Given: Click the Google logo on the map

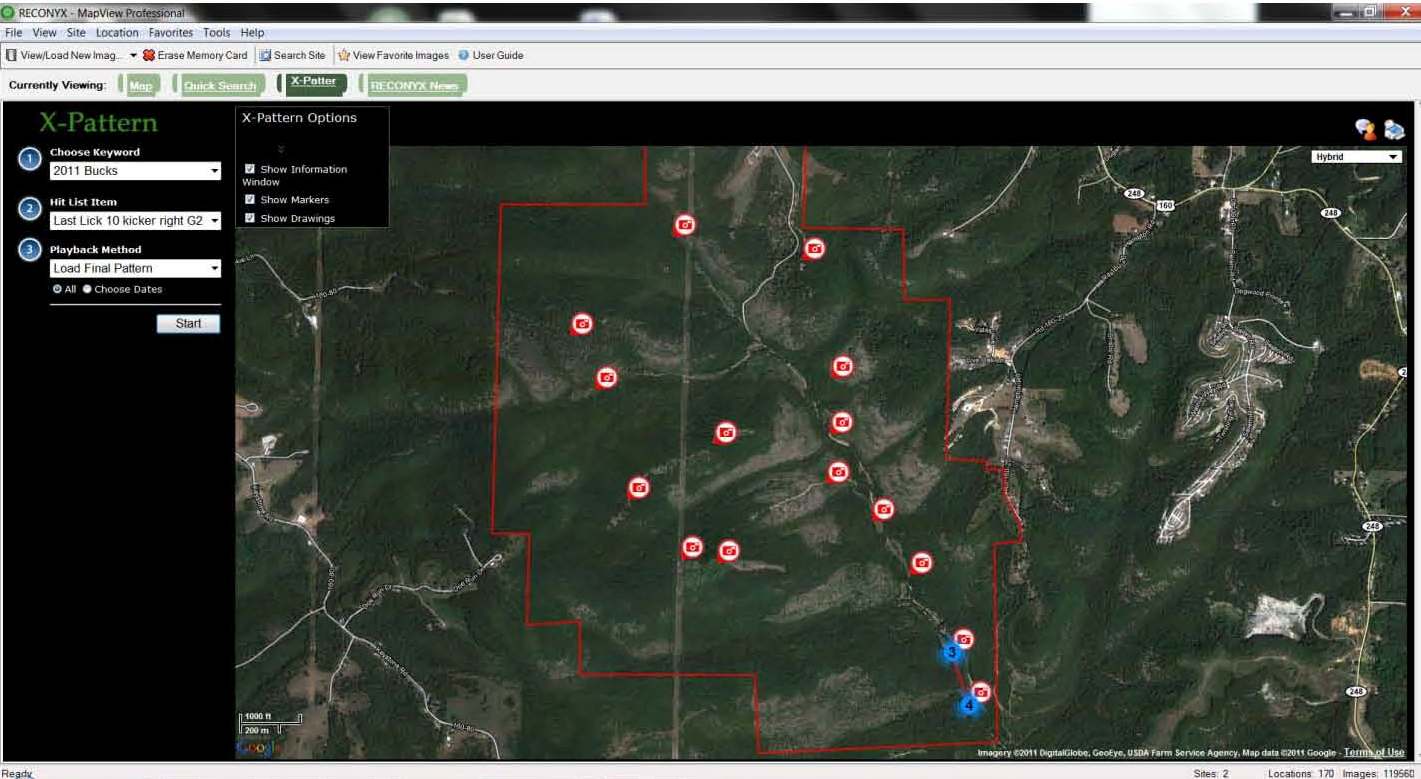Looking at the screenshot, I should point(258,748).
